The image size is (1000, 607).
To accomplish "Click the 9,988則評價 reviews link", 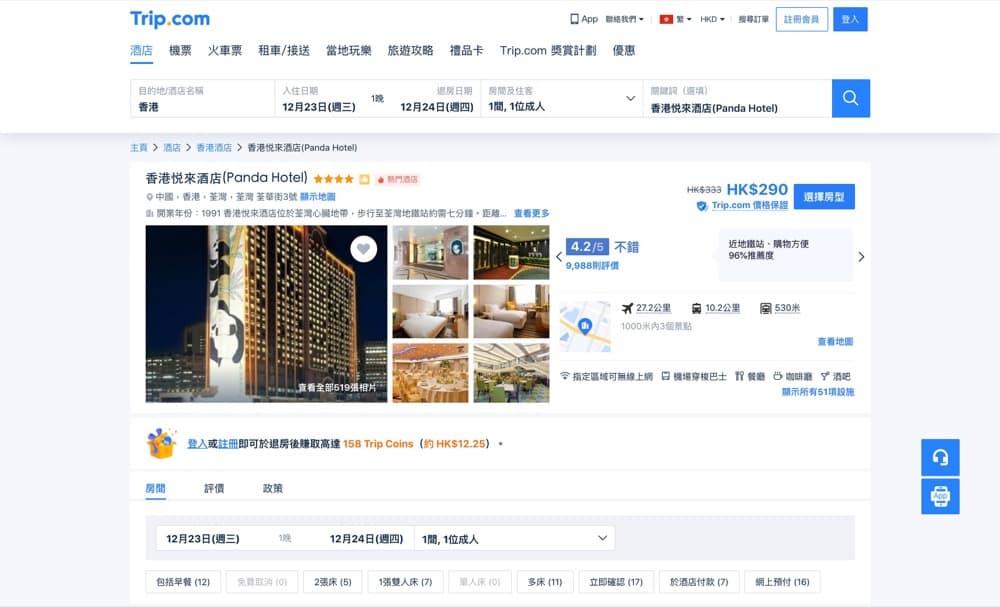I will [x=592, y=265].
